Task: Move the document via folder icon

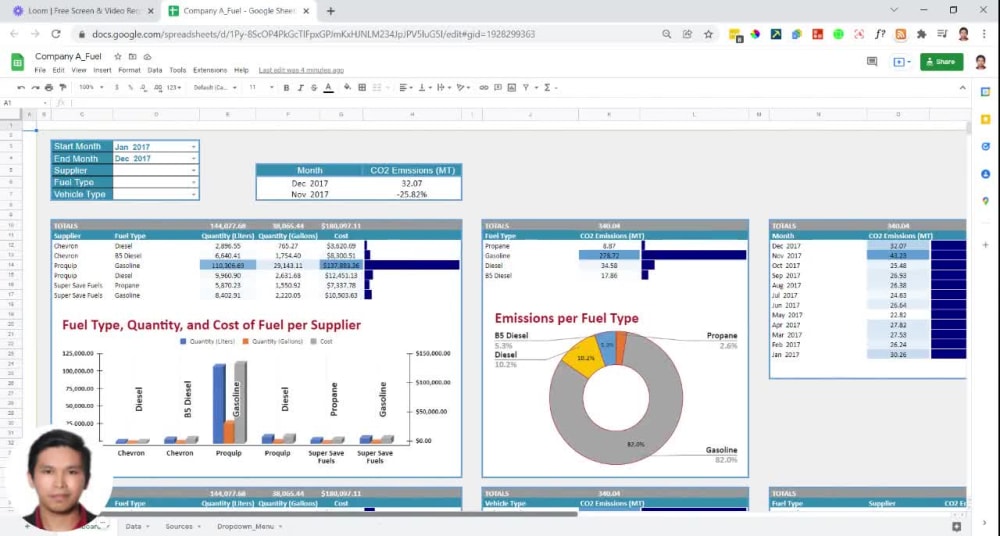Action: click(133, 57)
